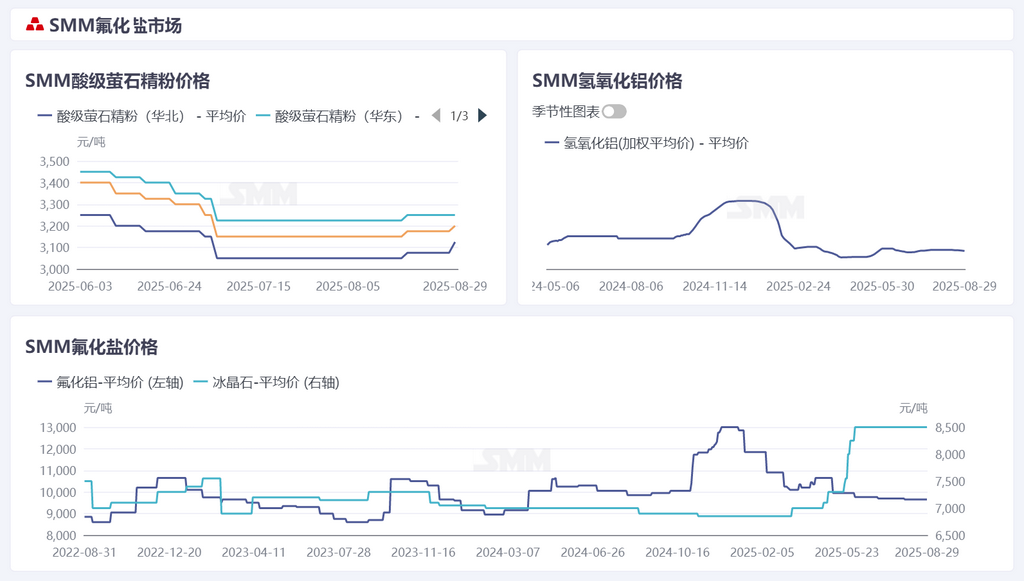Click the 8,500 right-axis value
Screen dimensions: 1024x581
950,428
